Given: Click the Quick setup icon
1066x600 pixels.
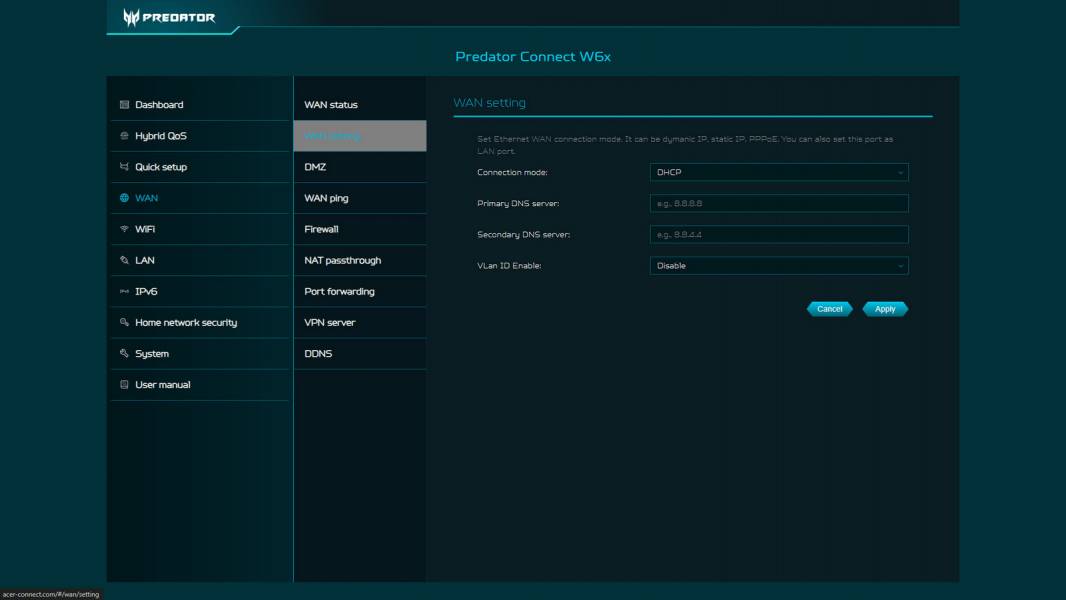Looking at the screenshot, I should [122, 165].
